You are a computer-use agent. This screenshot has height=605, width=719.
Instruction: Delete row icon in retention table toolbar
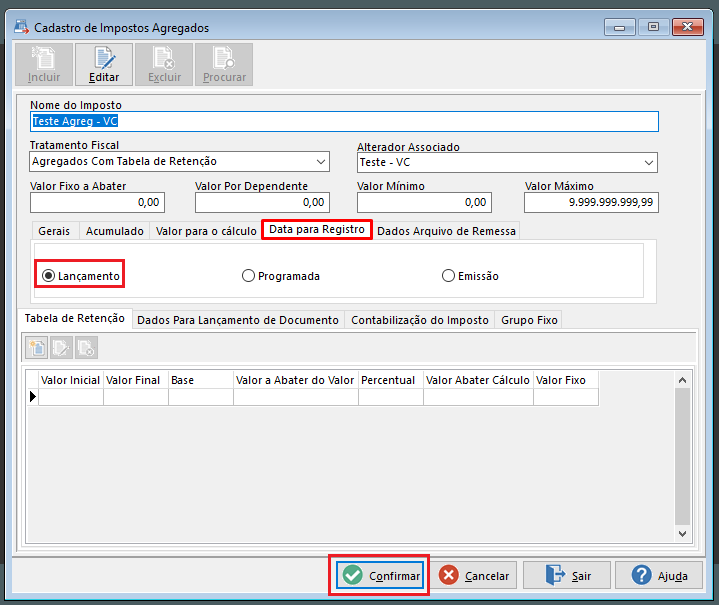coord(86,348)
